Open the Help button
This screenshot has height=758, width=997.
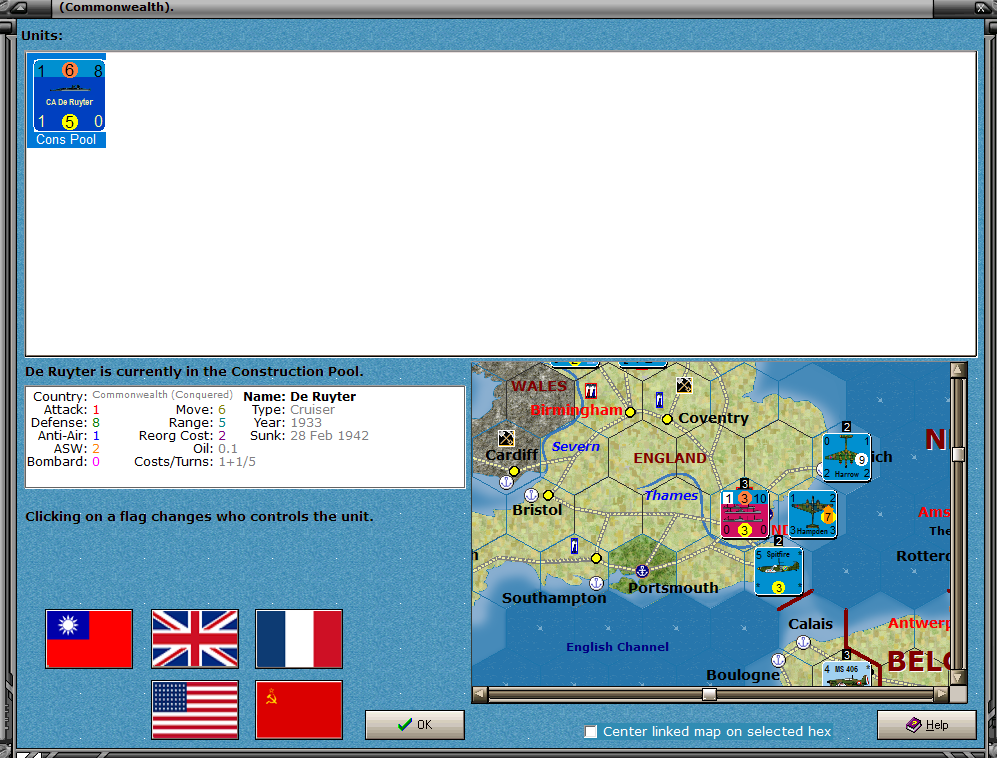click(926, 725)
